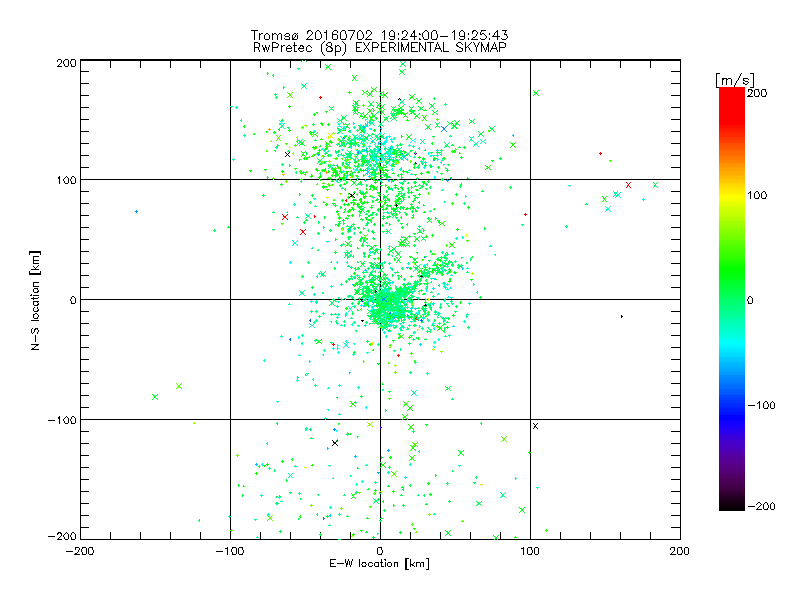Click the velocity colorbar
Viewport: 800px width, 600px height.
[732, 299]
